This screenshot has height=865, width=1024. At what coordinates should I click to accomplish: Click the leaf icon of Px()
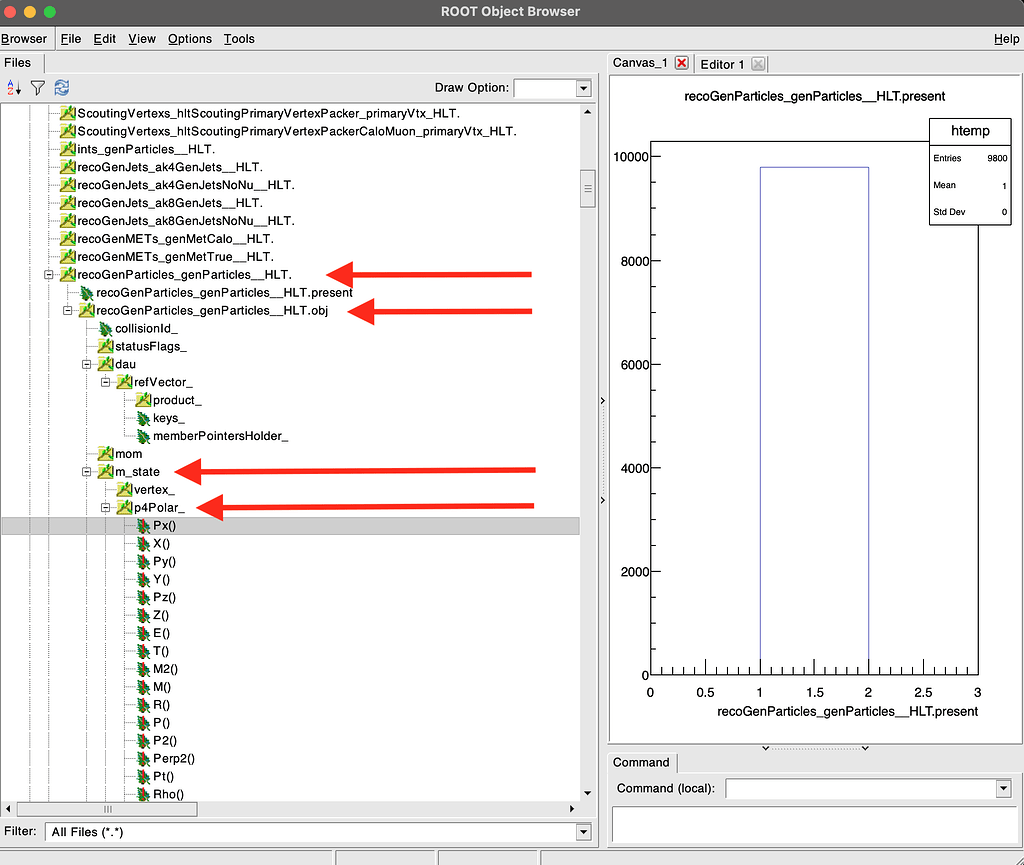click(143, 526)
